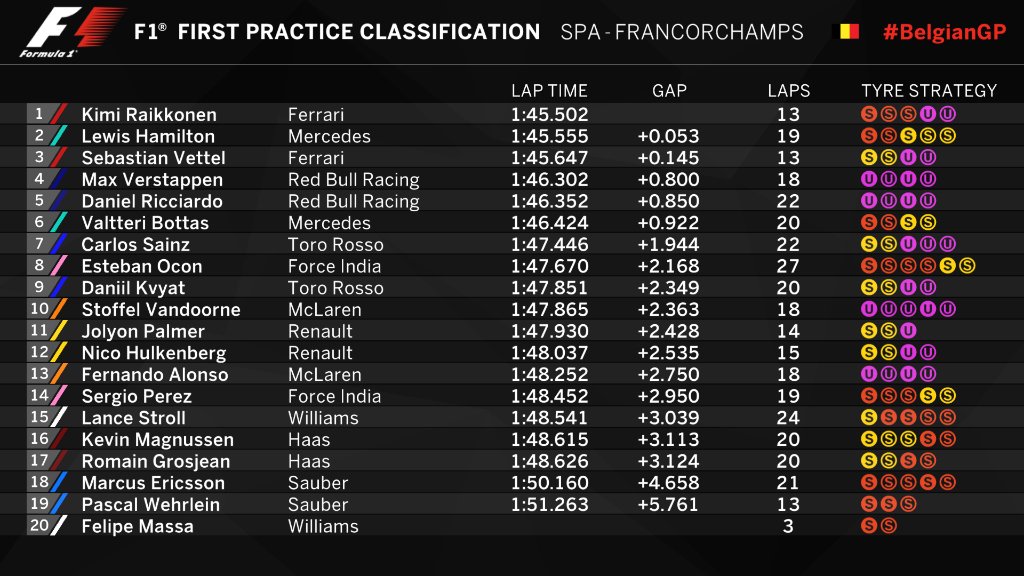The image size is (1024, 576).
Task: Click Lance Stroll's first yellow tyre icon
Action: tap(869, 417)
